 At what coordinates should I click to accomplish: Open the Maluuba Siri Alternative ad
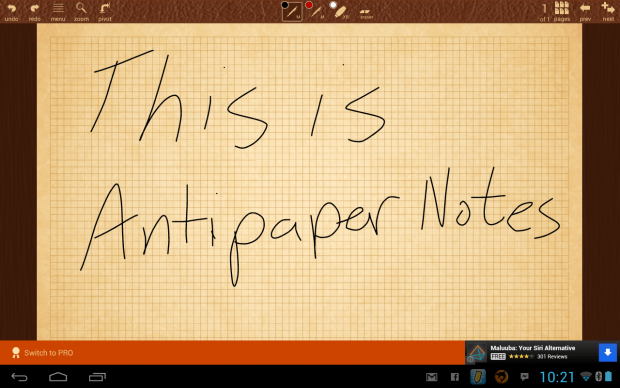pos(532,352)
